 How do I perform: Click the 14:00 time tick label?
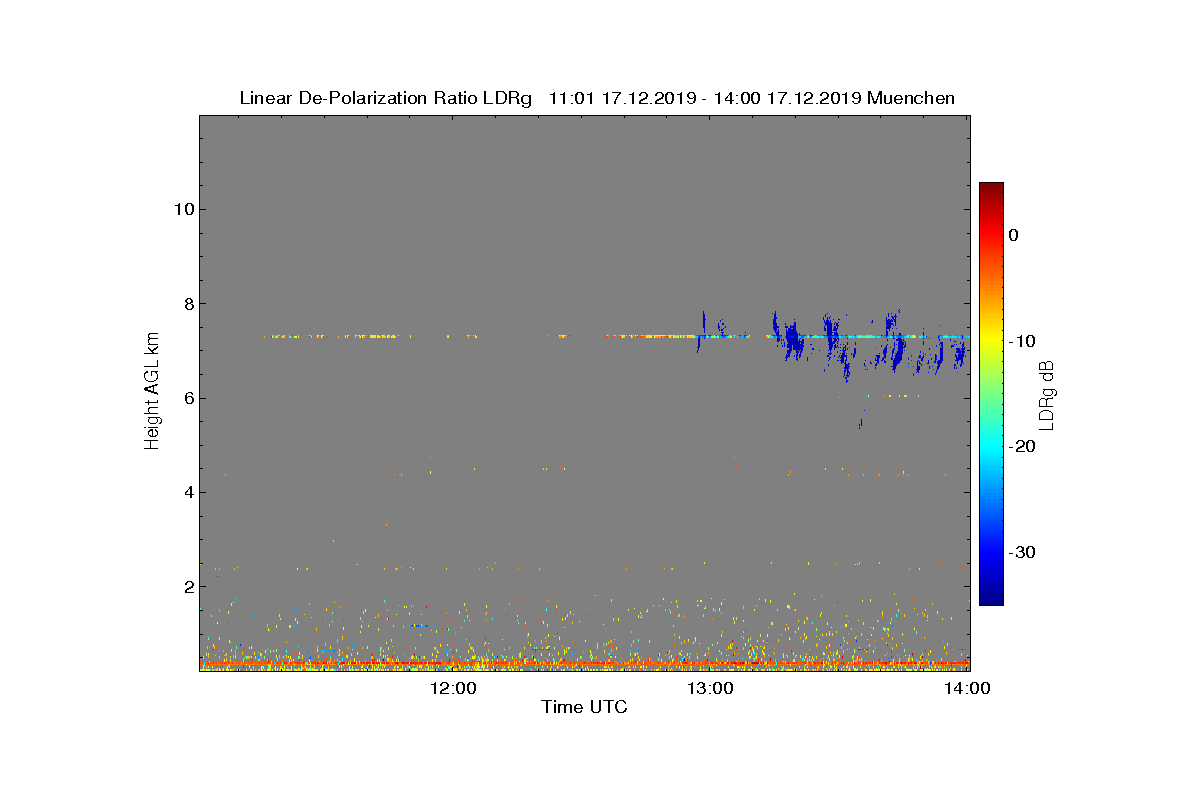[x=967, y=688]
